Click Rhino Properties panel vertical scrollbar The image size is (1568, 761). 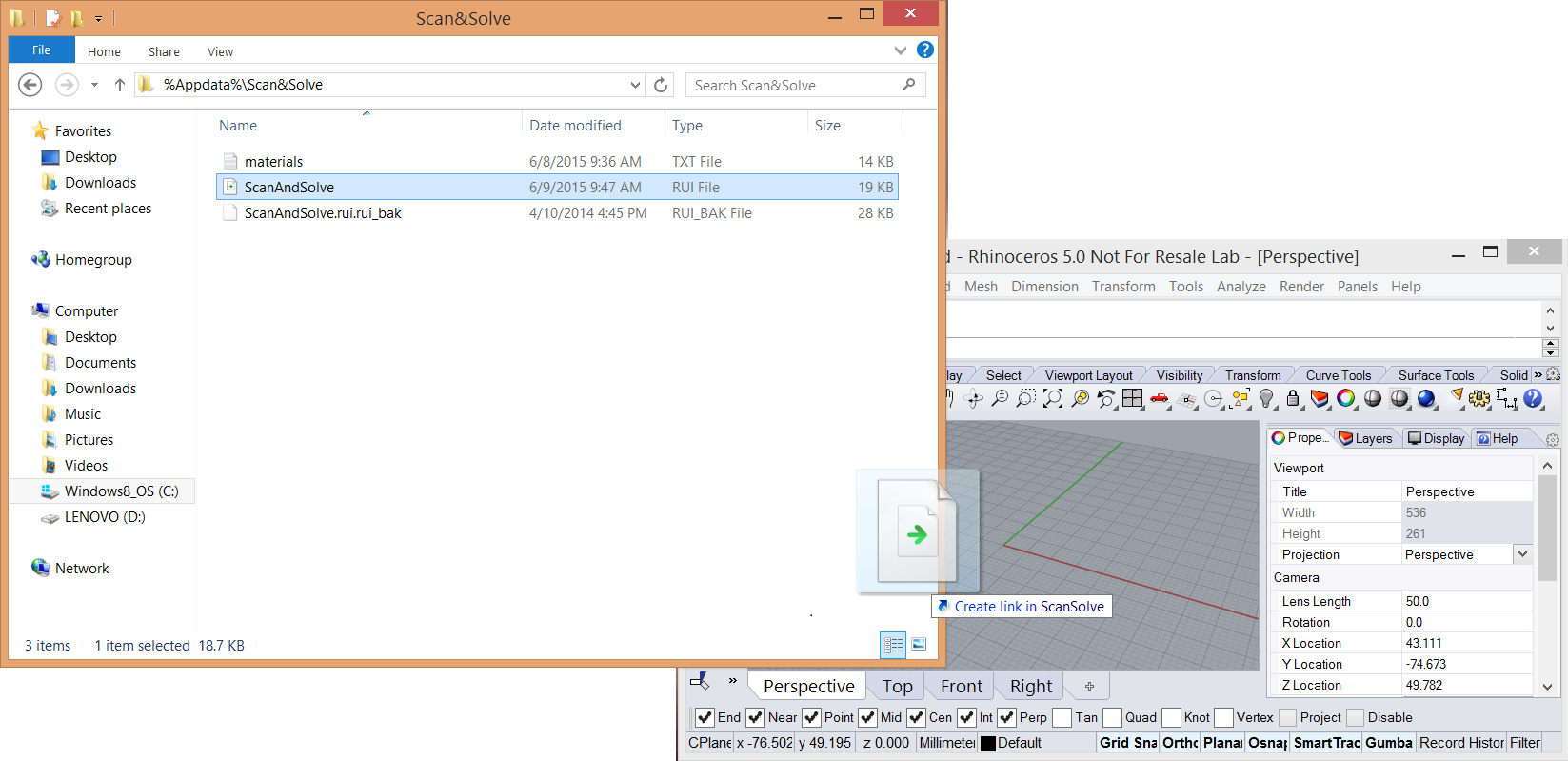[x=1548, y=575]
